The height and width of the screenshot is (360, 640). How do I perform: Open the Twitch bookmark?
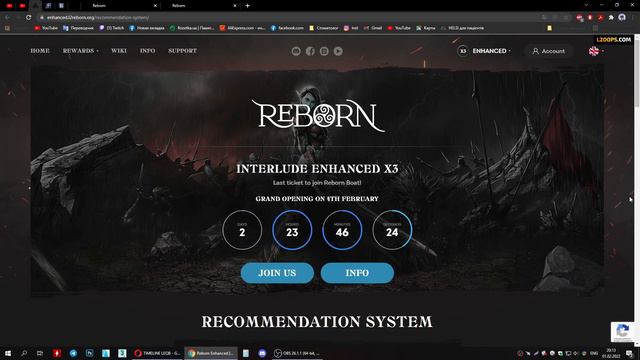[x=112, y=28]
